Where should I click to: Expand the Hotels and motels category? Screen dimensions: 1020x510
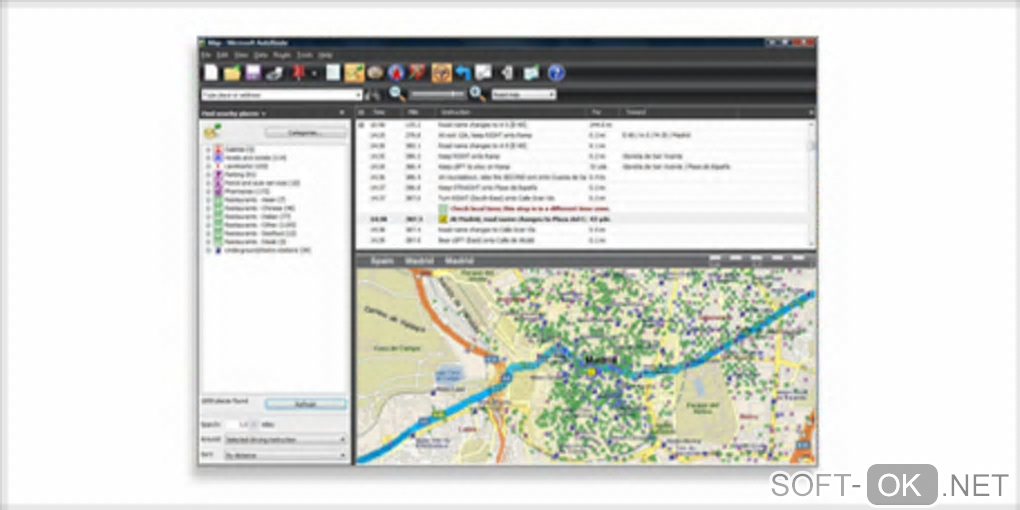209,158
